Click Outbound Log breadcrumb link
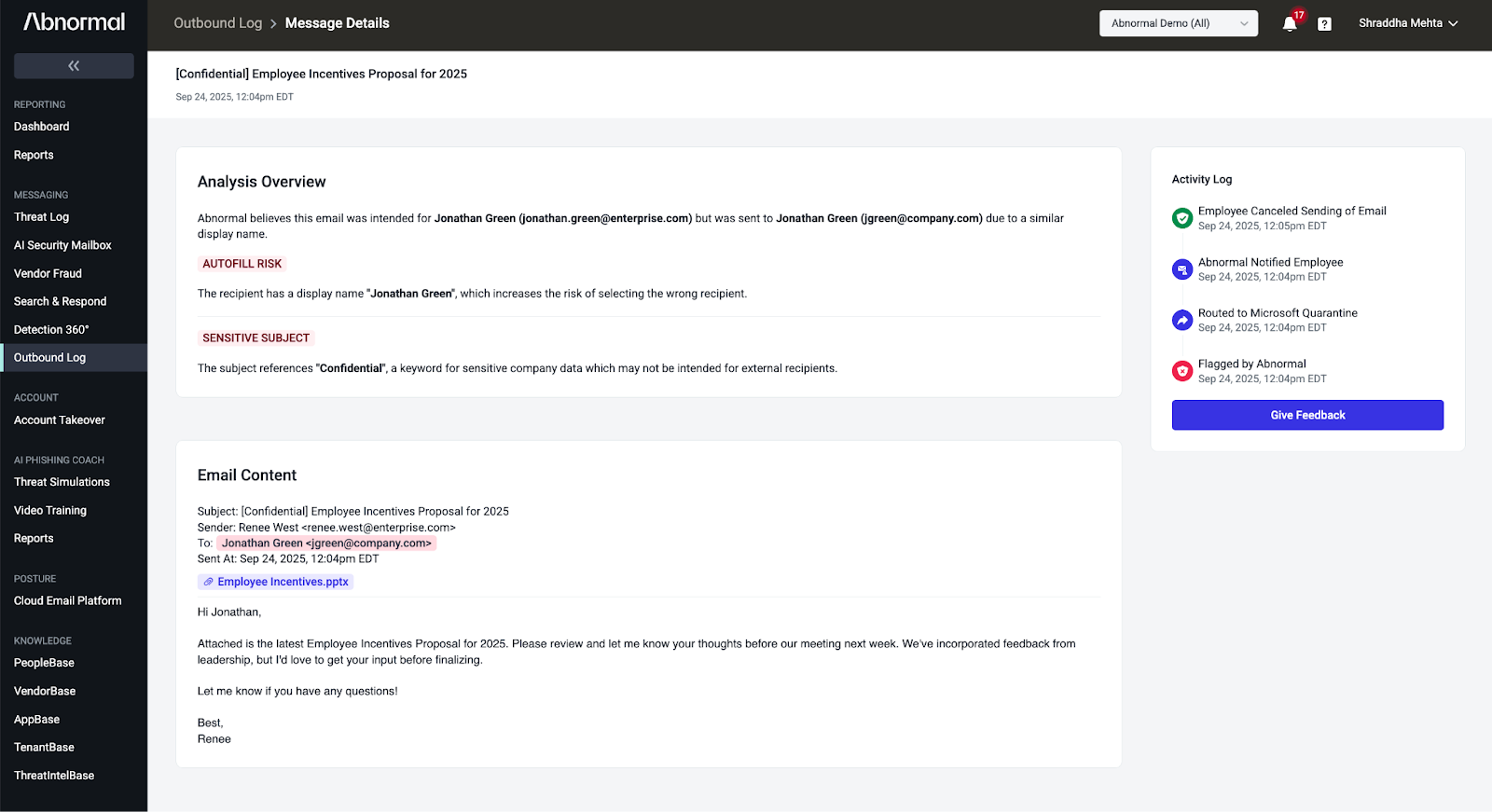1492x812 pixels. 218,23
